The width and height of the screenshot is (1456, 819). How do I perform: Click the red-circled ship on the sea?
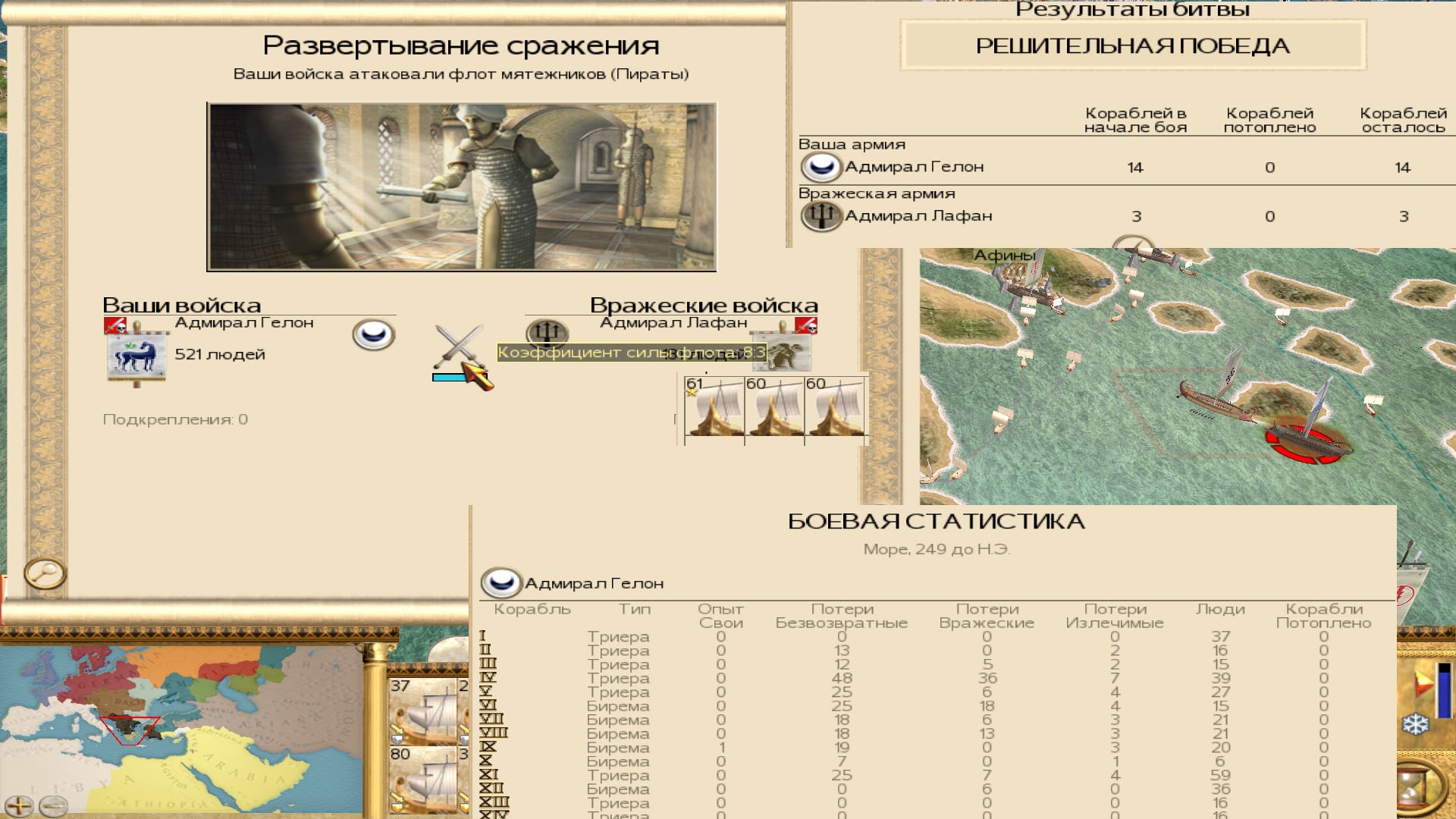(1308, 441)
